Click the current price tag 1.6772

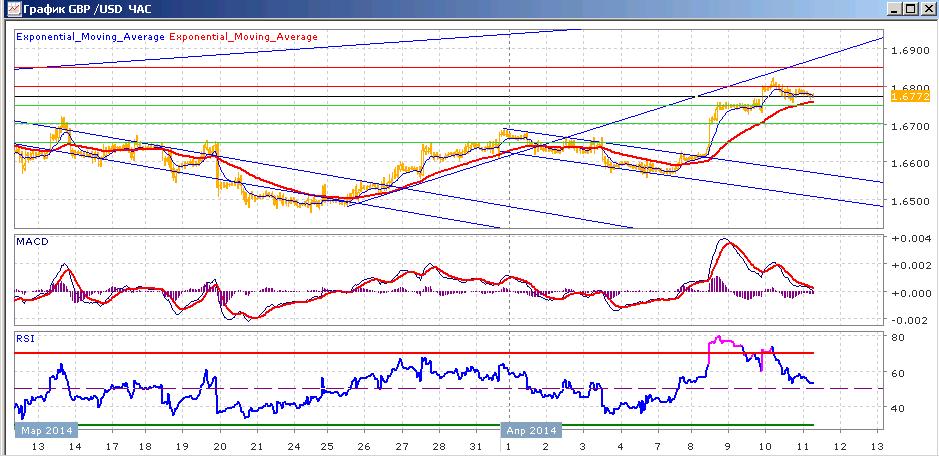tap(910, 96)
